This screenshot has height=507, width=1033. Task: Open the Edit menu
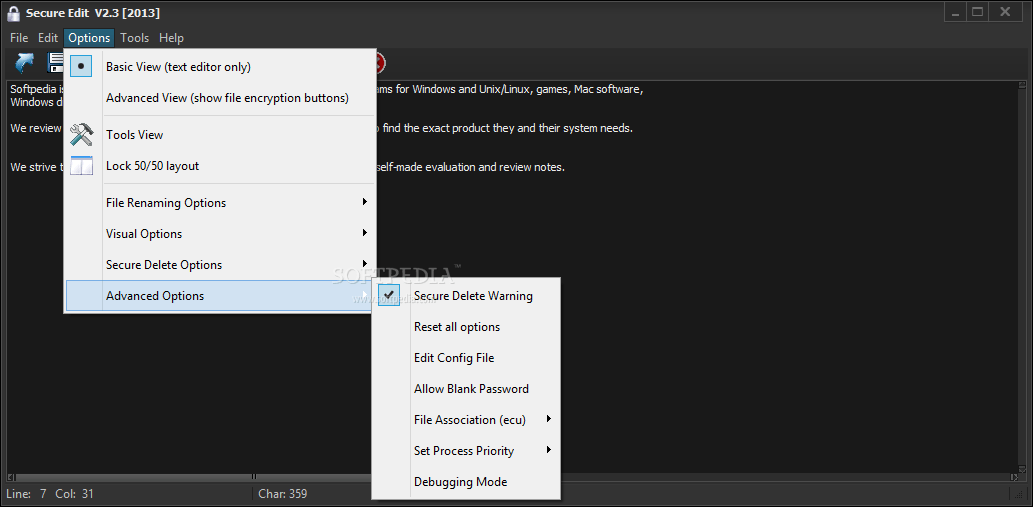point(48,38)
